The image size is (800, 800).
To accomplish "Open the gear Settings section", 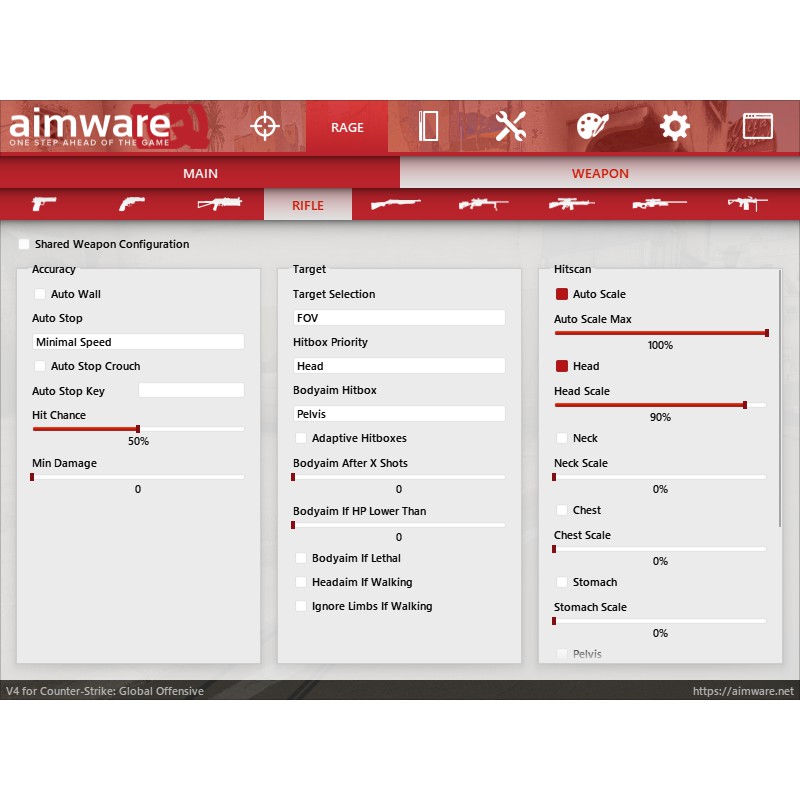I will tap(674, 126).
